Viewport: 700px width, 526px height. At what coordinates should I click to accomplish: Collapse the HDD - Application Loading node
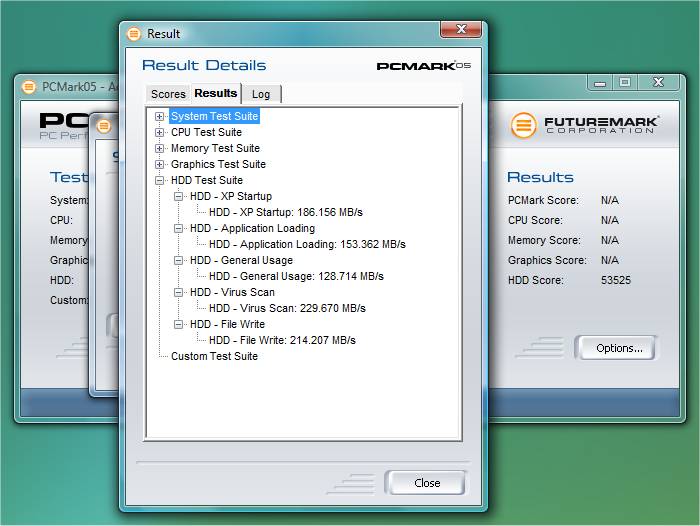click(178, 229)
